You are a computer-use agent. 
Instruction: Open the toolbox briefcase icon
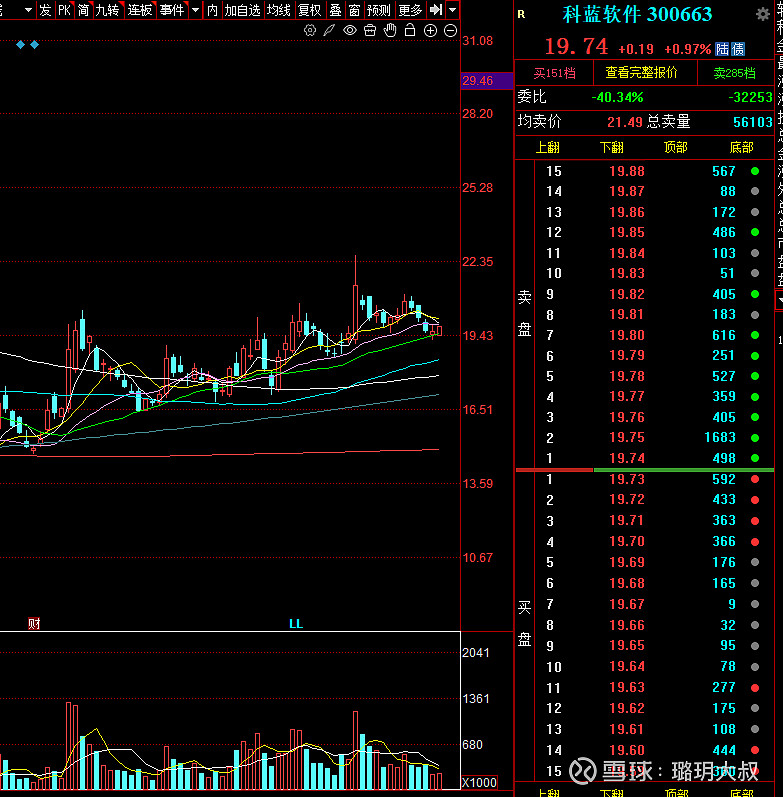[370, 30]
